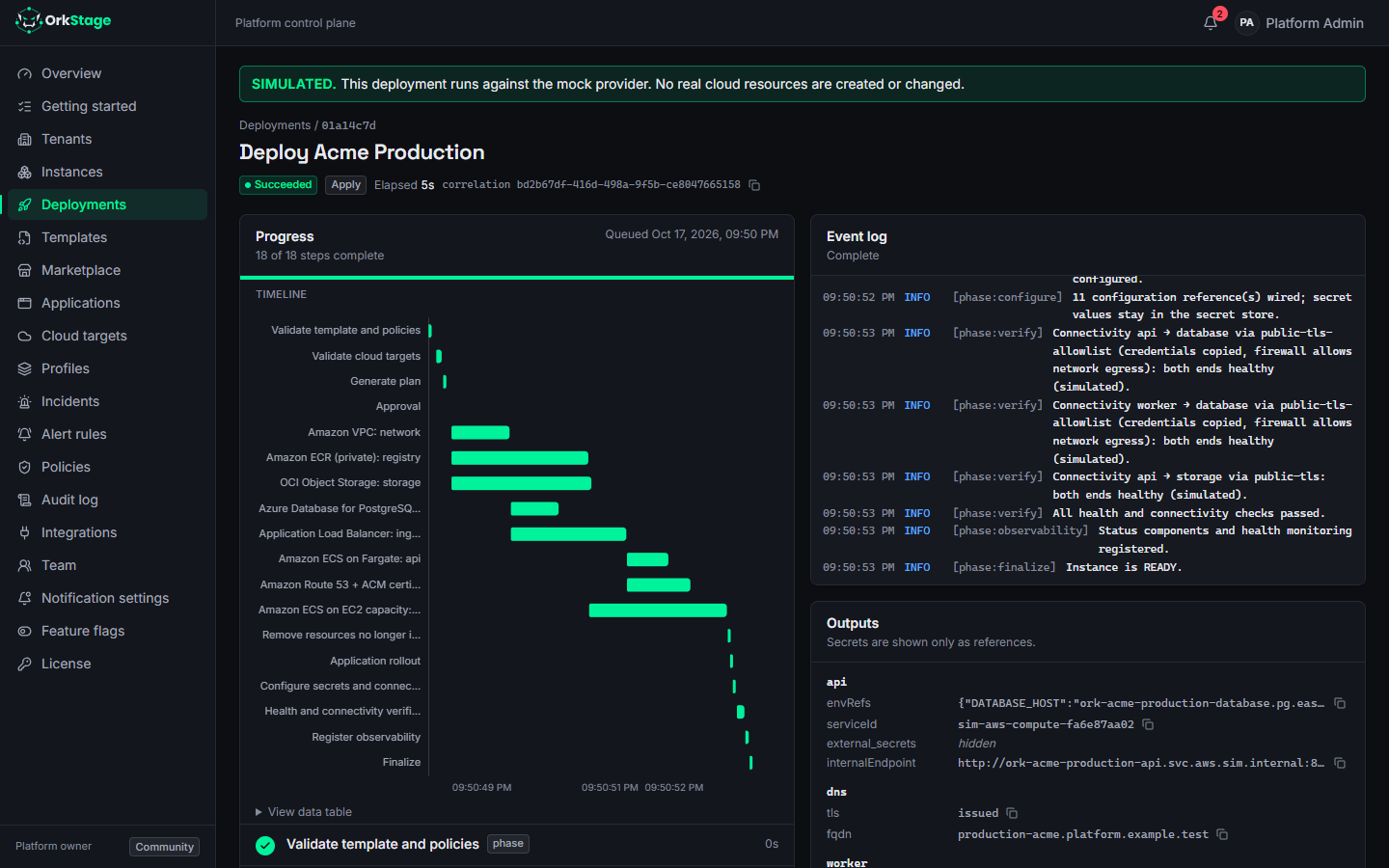This screenshot has width=1389, height=868.
Task: Click the Alert rules bell icon
Action: pos(25,434)
